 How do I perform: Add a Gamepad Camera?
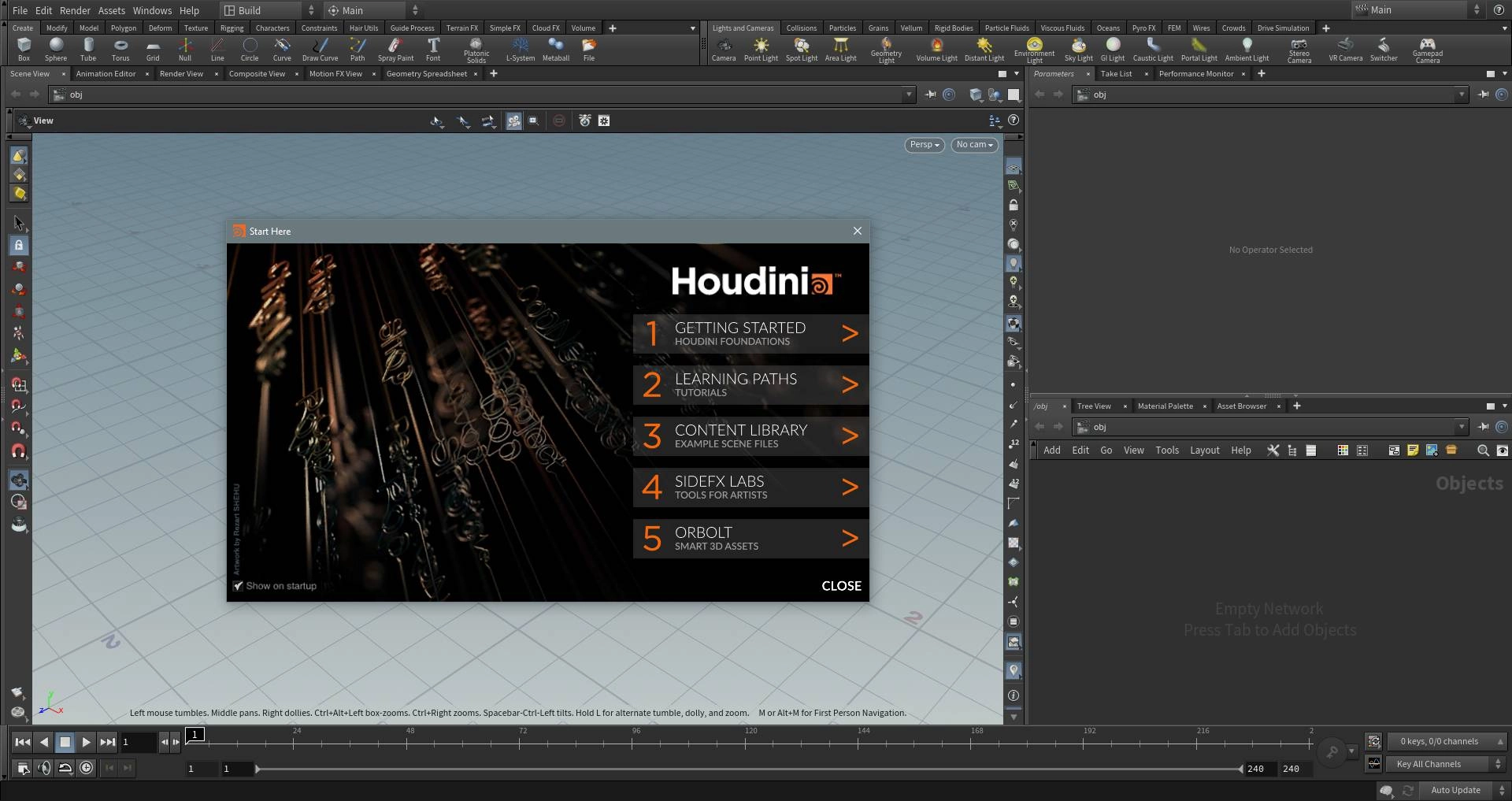[x=1427, y=50]
